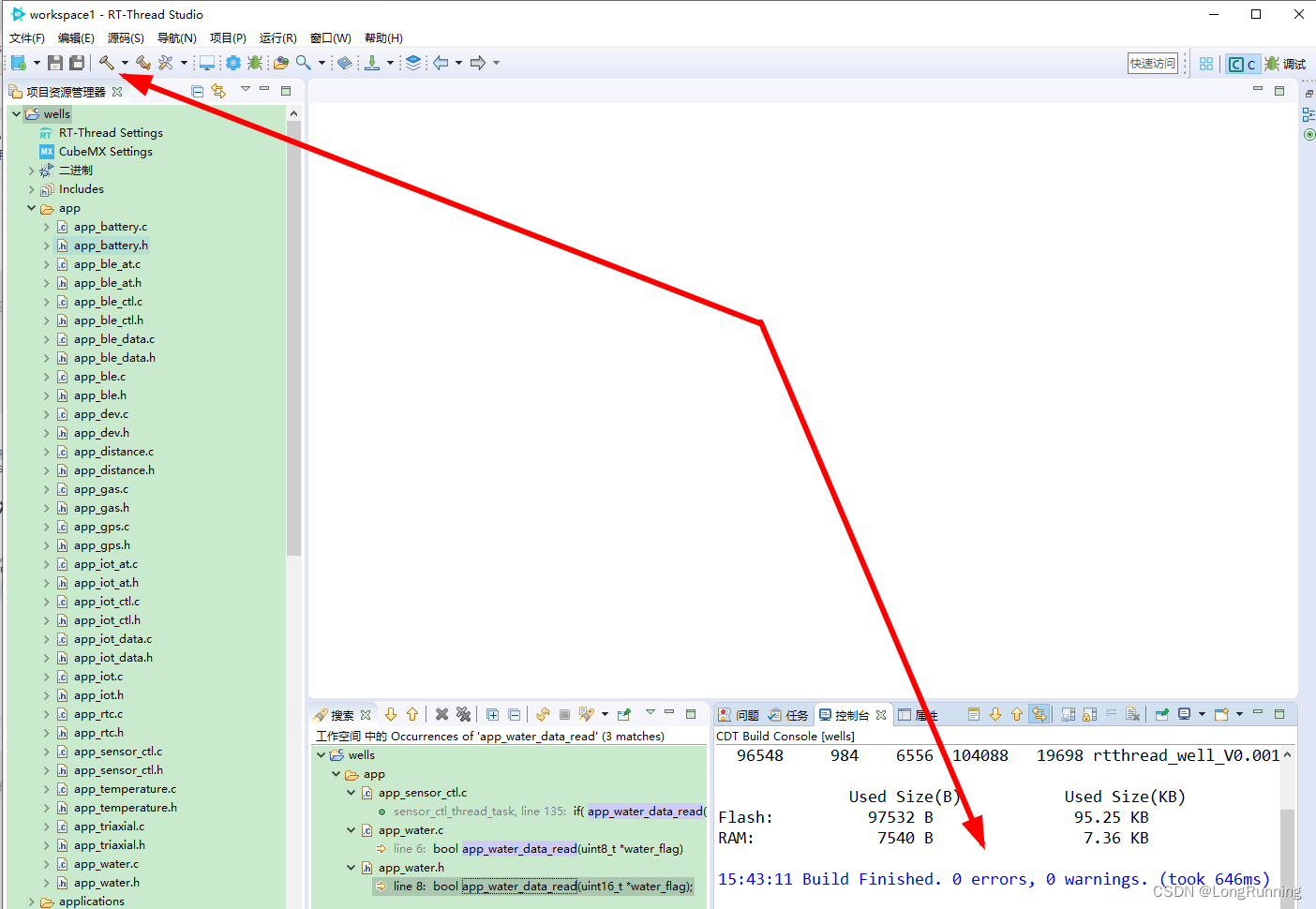Open the View Menu triangle in the project explorer
The width and height of the screenshot is (1316, 909).
(245, 89)
